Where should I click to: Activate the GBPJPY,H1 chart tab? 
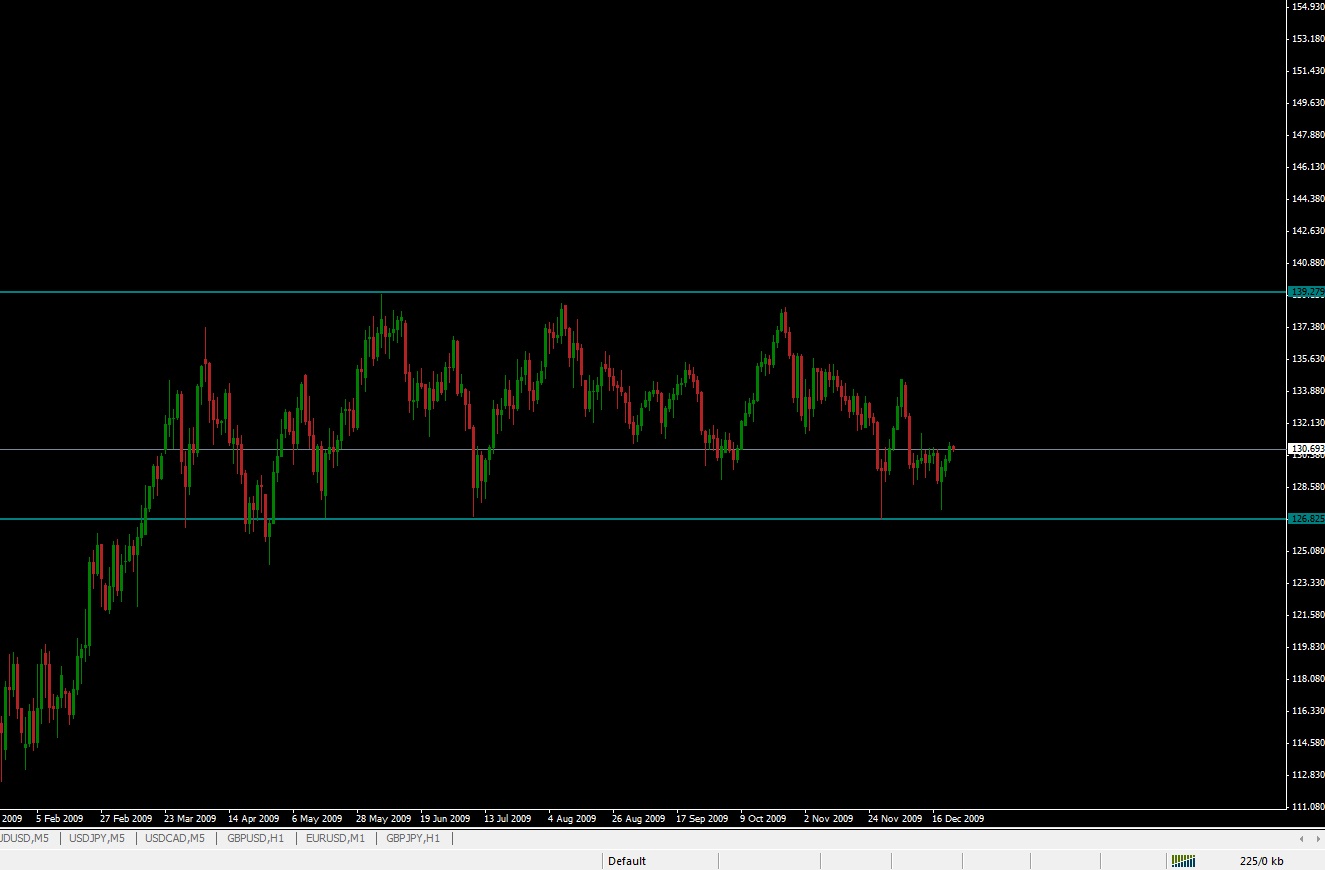tap(413, 838)
